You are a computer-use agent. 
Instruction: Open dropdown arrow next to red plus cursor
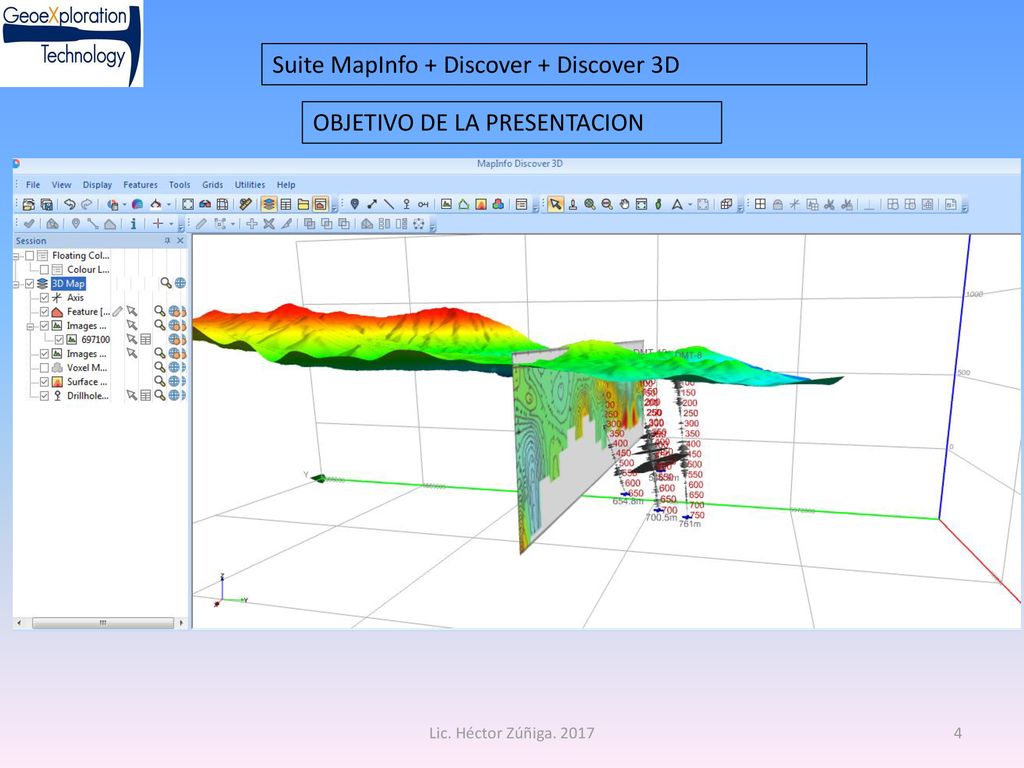click(171, 223)
